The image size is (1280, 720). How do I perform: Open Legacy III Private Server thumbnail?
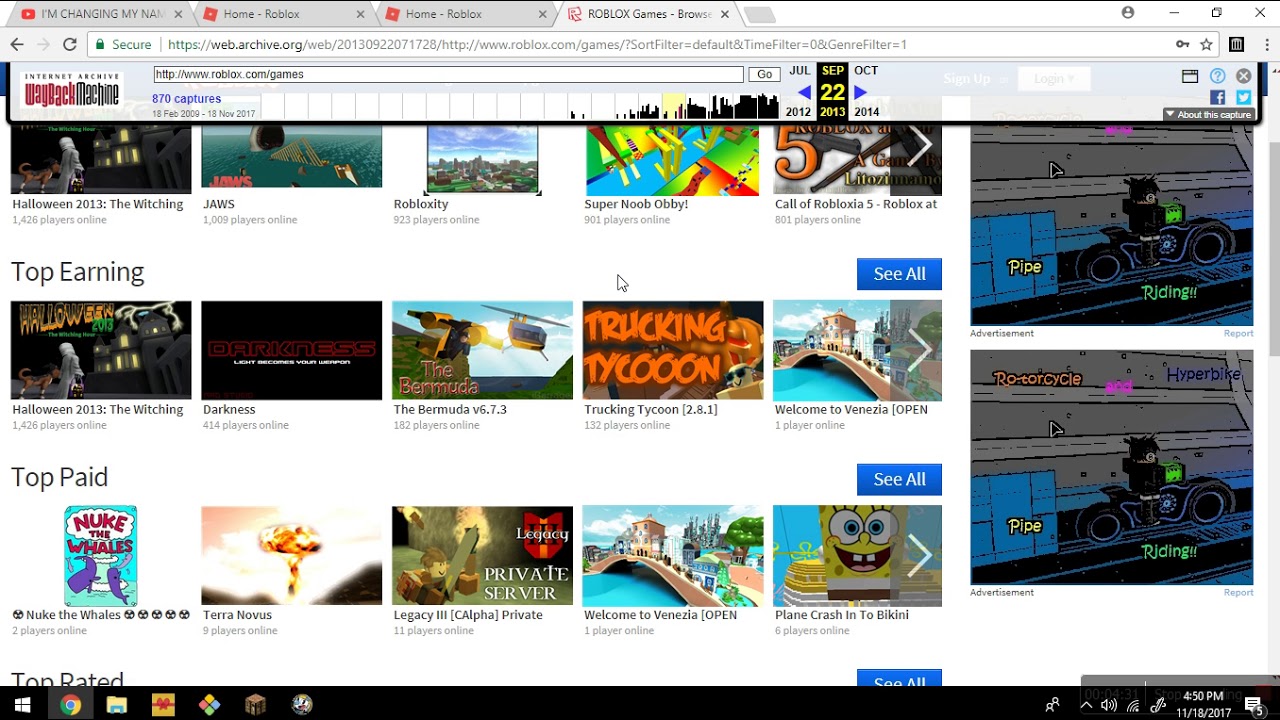coord(482,555)
